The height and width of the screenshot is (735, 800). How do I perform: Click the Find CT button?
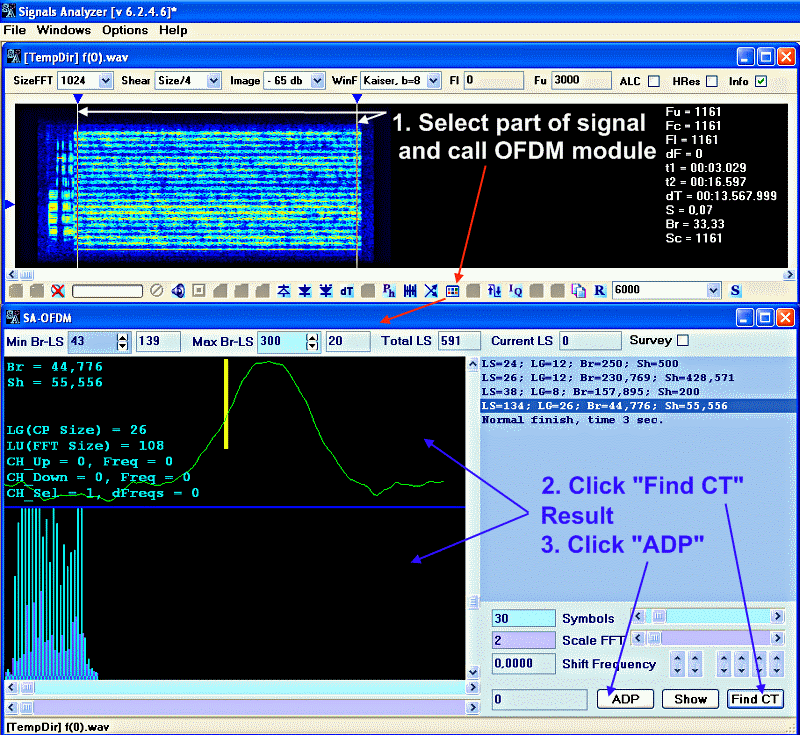tap(755, 699)
